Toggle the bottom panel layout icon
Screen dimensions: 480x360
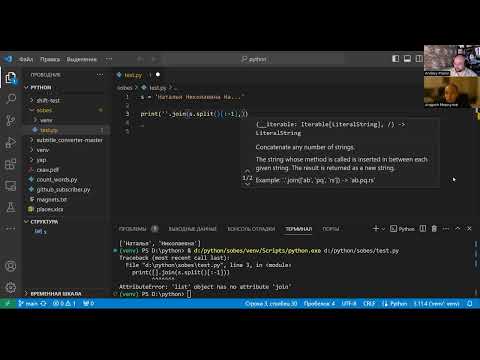[x=407, y=59]
